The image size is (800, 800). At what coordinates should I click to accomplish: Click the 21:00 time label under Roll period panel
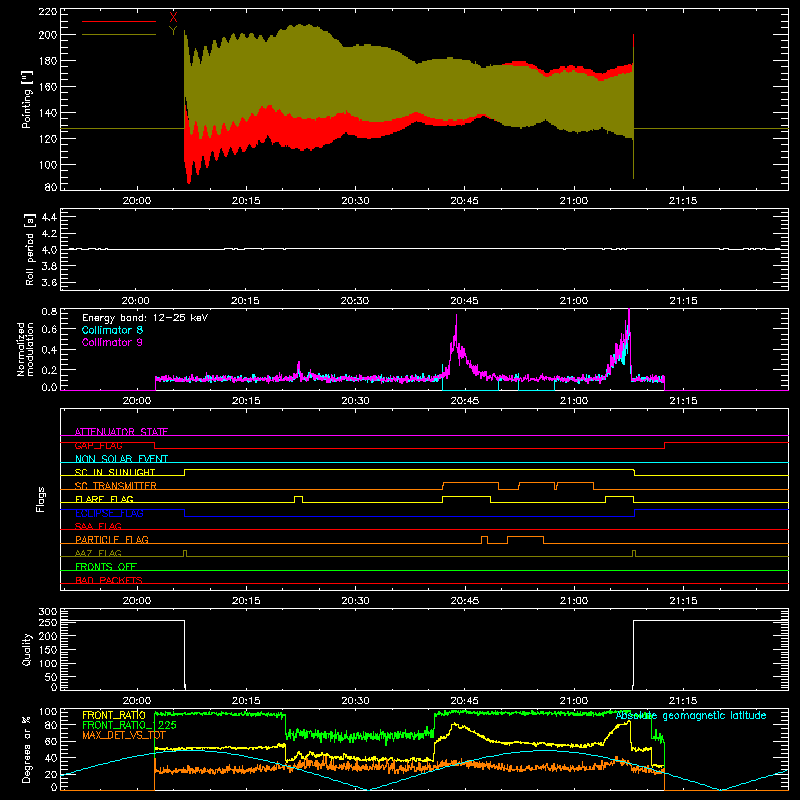[x=574, y=301]
